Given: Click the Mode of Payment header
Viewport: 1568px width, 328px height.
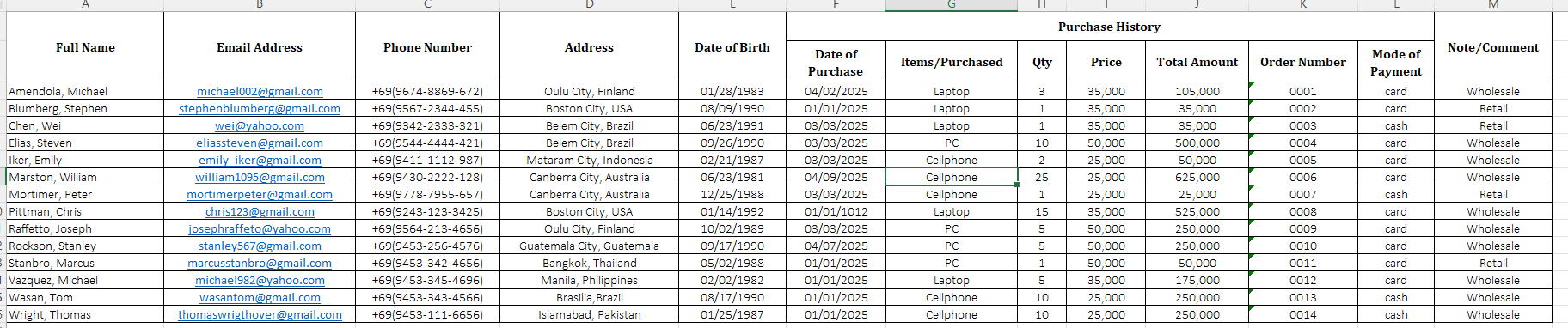Looking at the screenshot, I should click(x=1396, y=62).
